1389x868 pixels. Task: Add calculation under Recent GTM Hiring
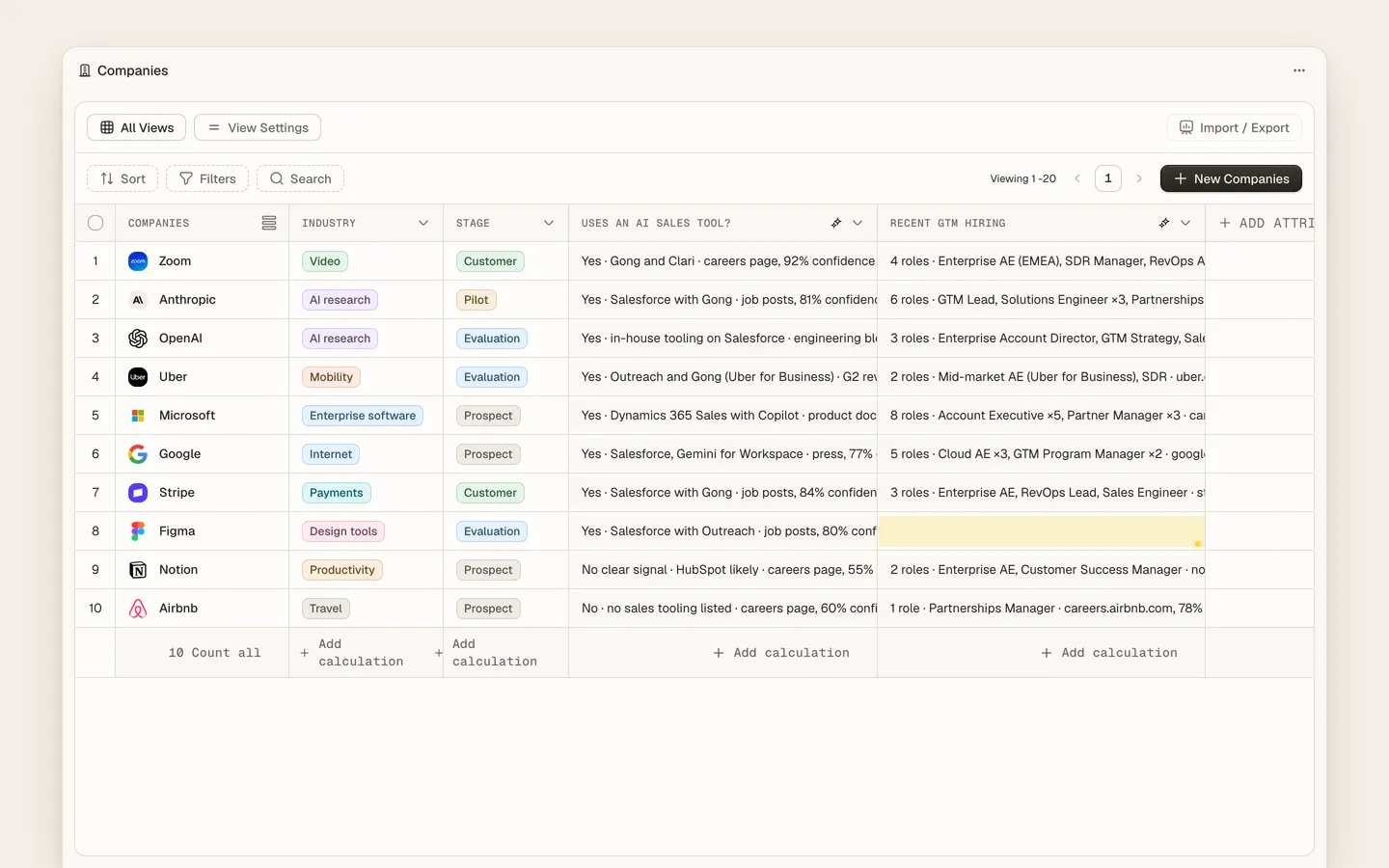pyautogui.click(x=1108, y=653)
